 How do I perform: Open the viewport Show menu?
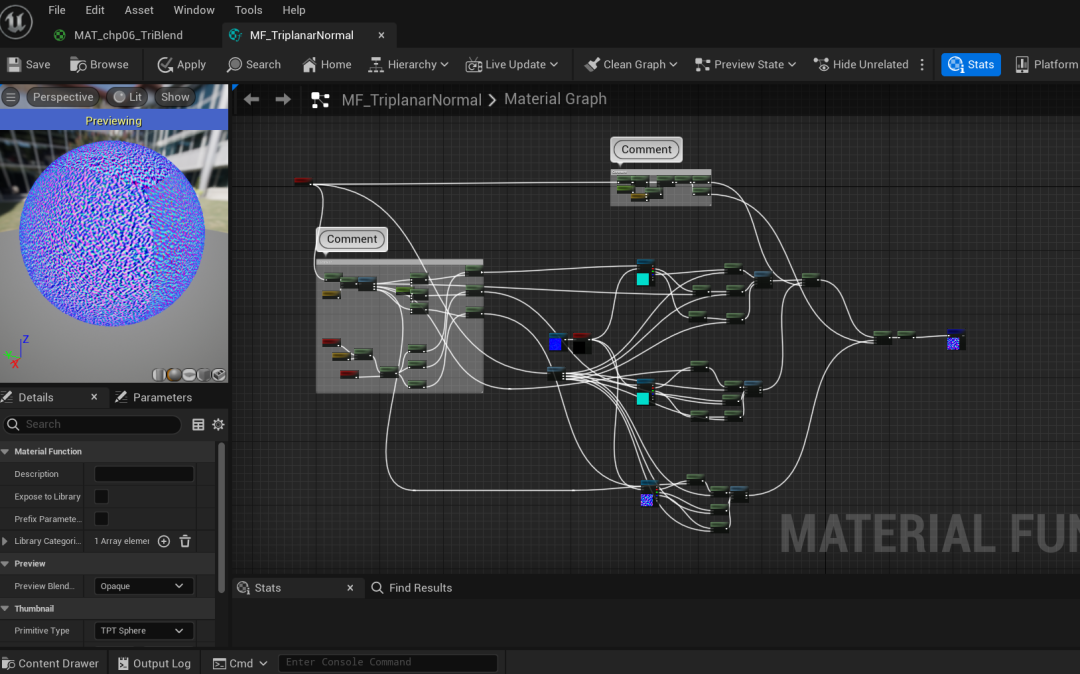click(x=175, y=97)
